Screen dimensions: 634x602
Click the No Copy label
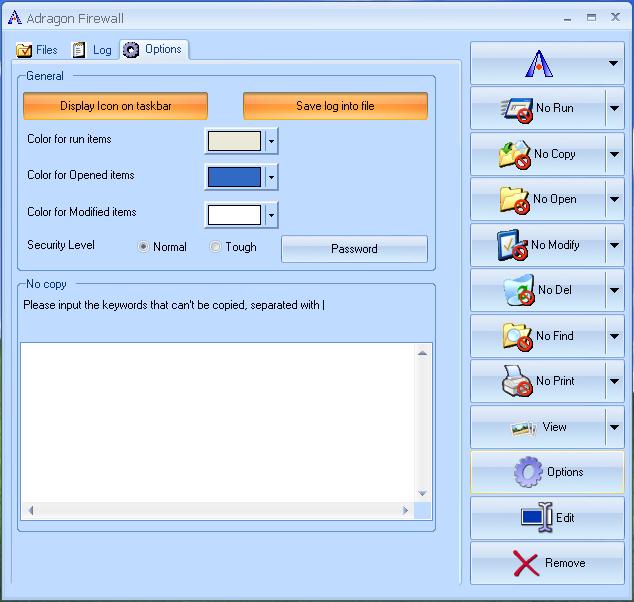point(554,154)
